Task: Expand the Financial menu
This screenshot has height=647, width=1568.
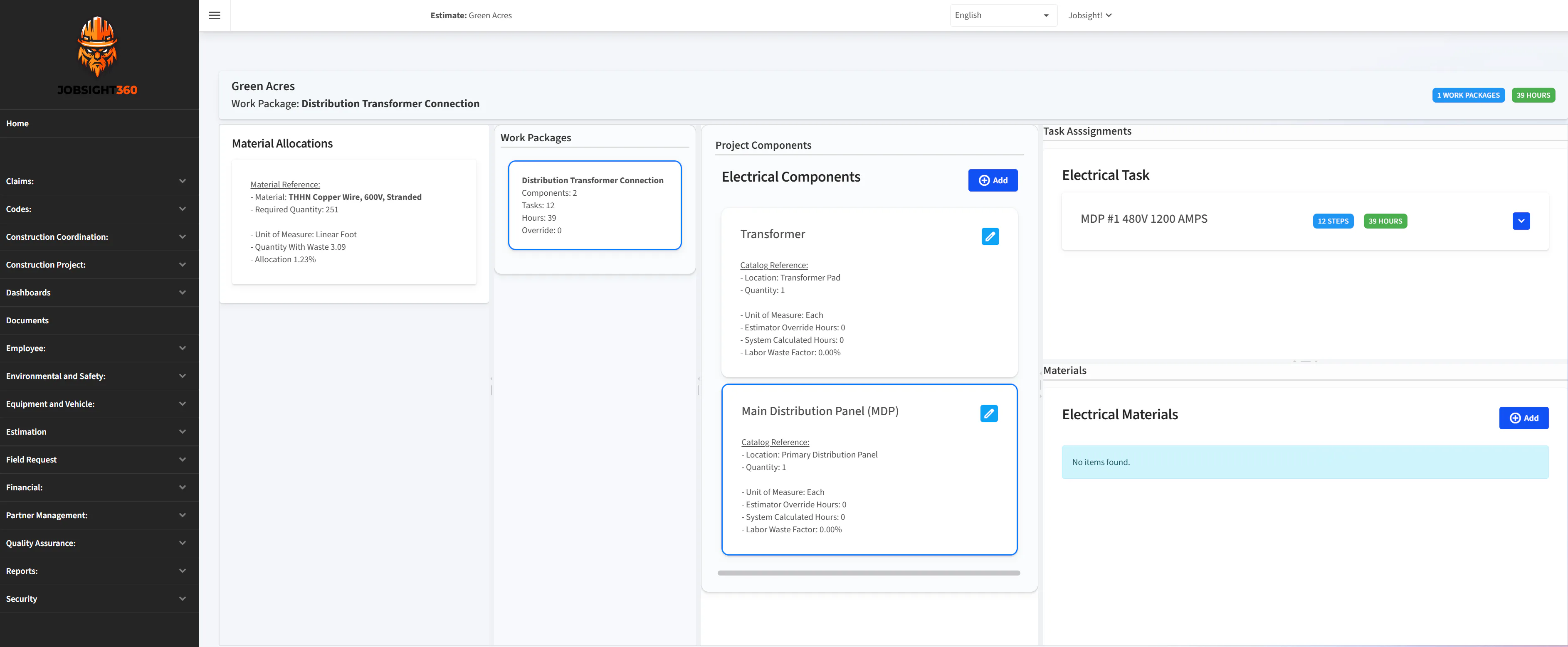Action: coord(99,488)
